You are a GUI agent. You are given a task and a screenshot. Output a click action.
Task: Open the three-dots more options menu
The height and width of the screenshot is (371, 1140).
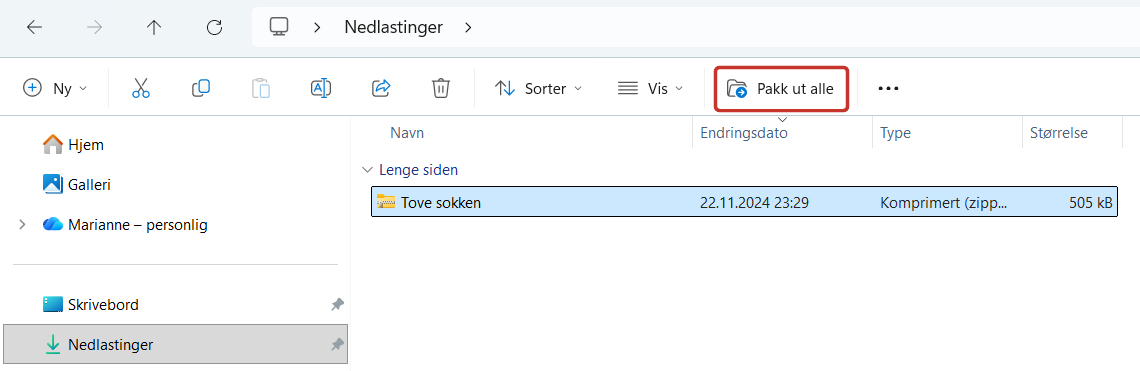(x=888, y=89)
